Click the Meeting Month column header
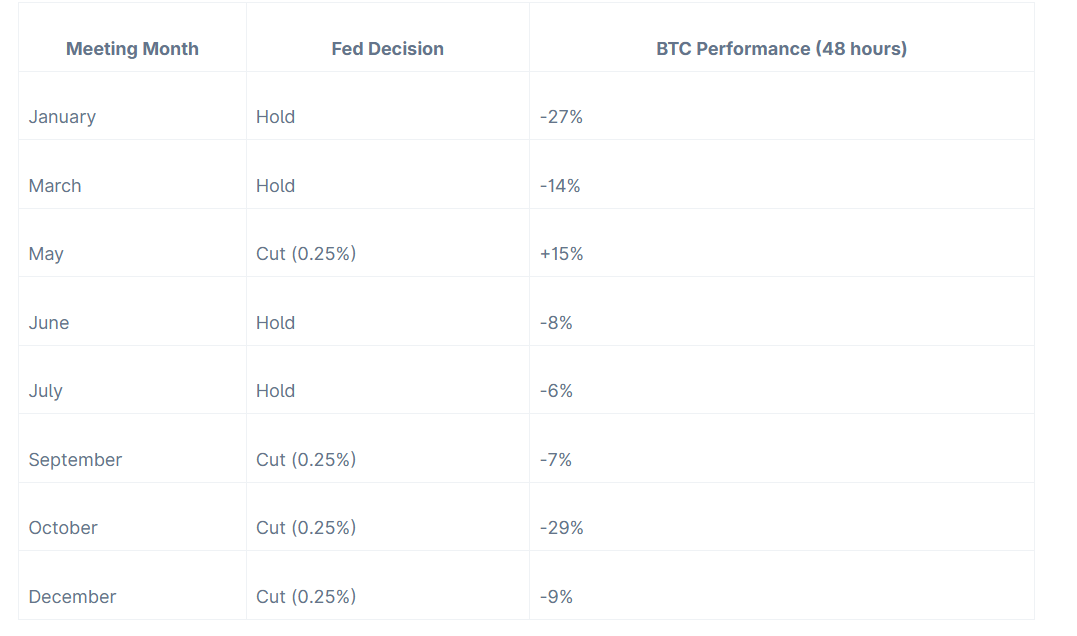The width and height of the screenshot is (1077, 636). [132, 49]
